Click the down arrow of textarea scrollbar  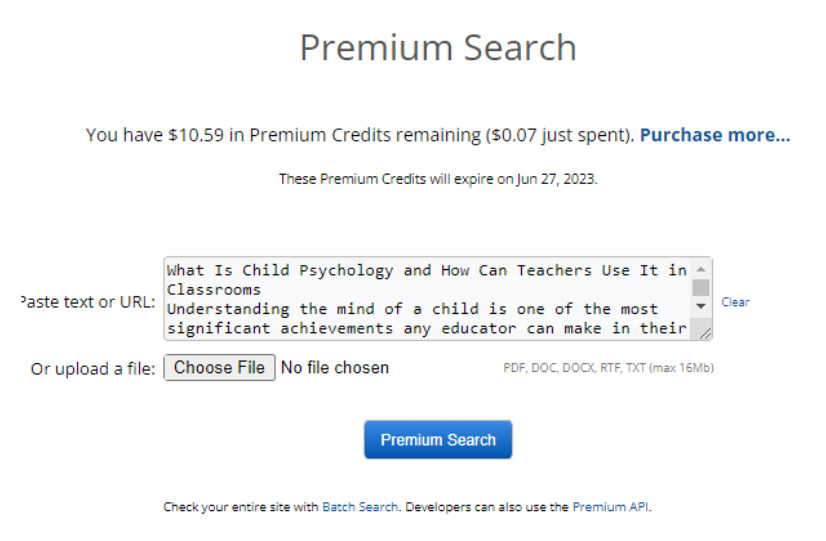pyautogui.click(x=701, y=306)
